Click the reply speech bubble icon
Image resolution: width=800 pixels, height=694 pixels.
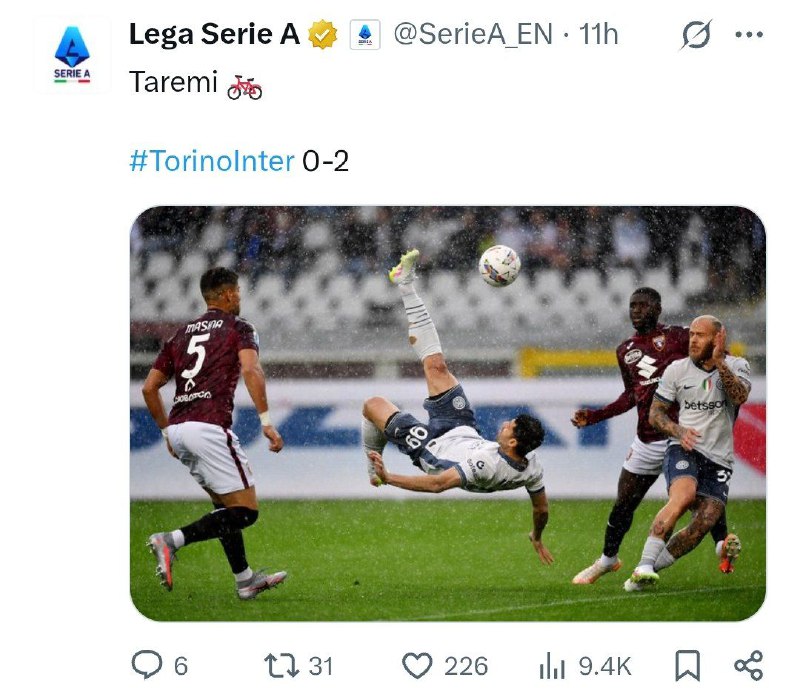[x=147, y=665]
